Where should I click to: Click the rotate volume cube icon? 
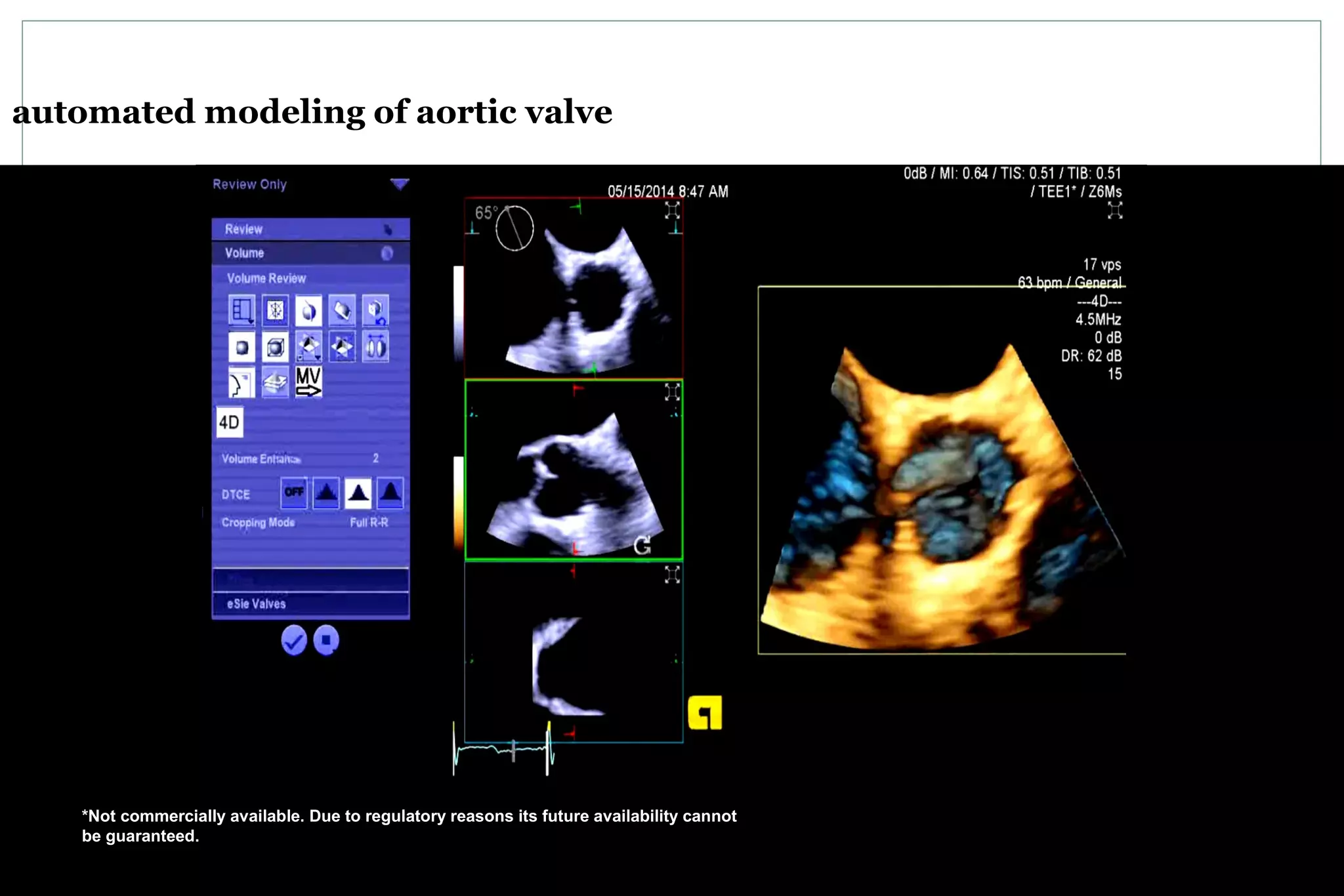pyautogui.click(x=375, y=310)
